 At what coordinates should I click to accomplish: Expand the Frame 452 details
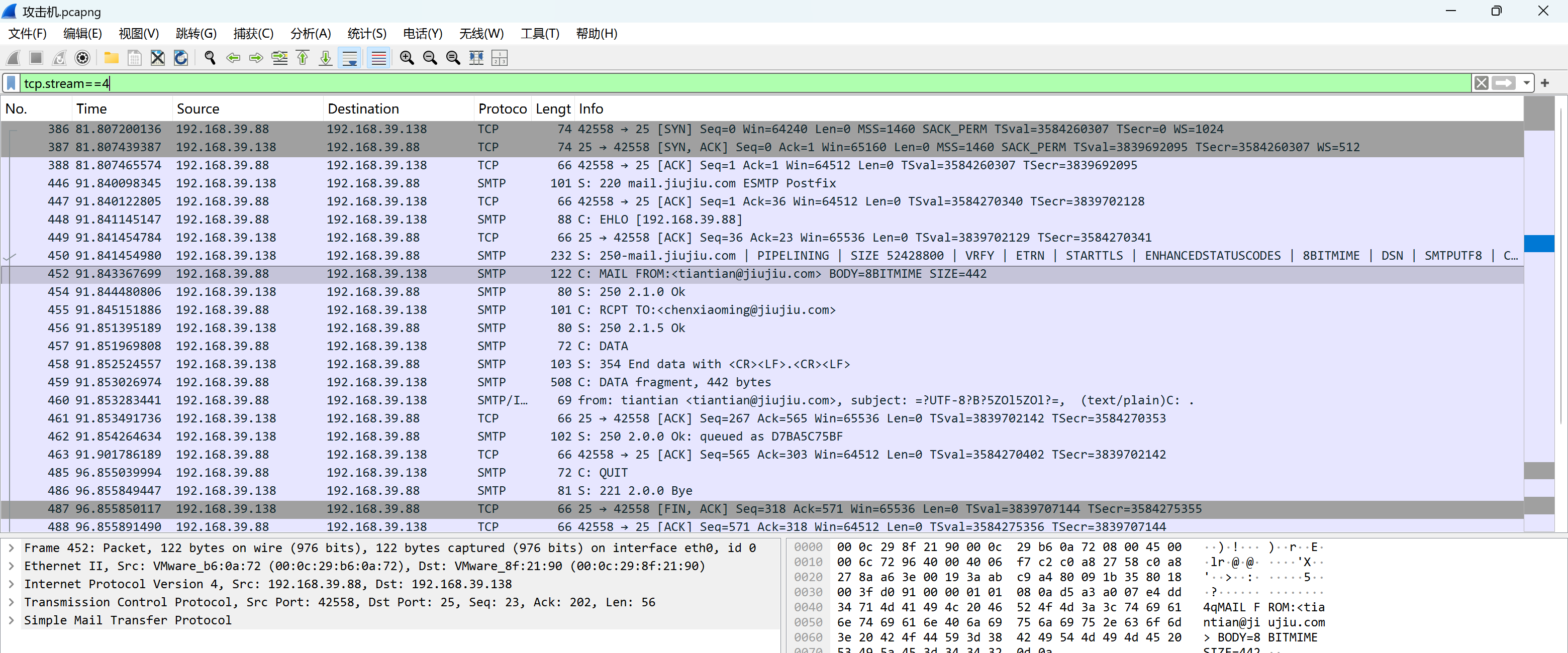[11, 548]
